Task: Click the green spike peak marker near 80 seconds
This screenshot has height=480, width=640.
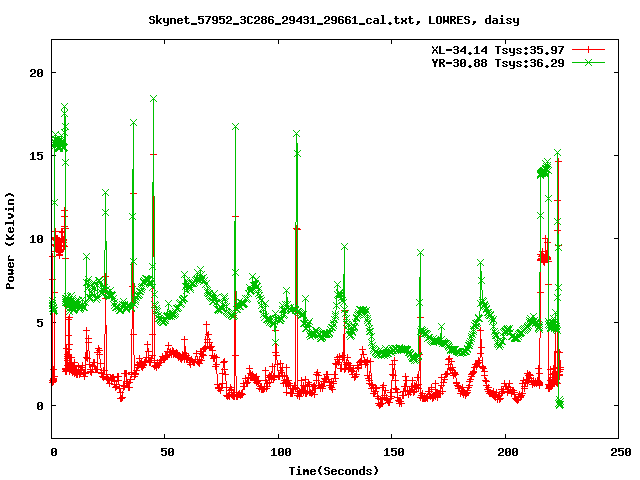Action: 236,127
